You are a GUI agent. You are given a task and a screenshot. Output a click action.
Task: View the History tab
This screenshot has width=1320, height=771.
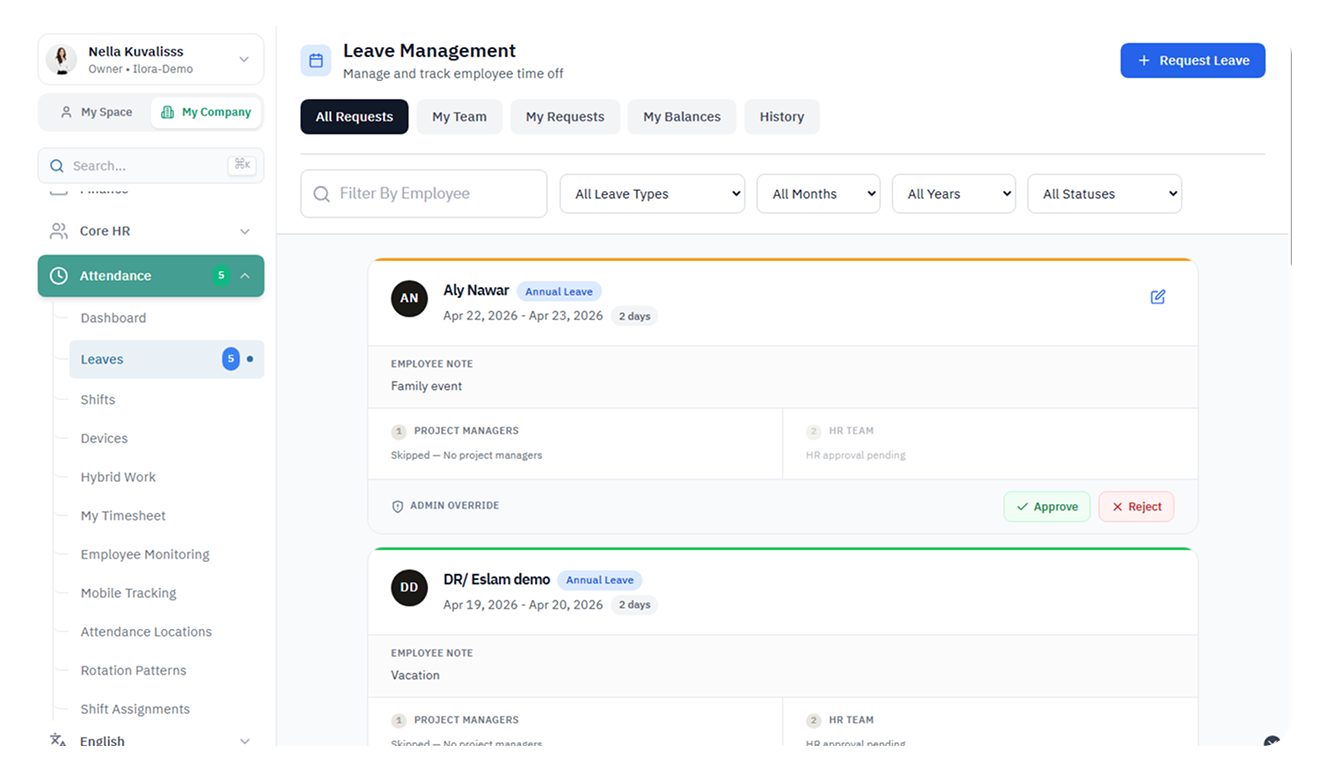click(x=782, y=117)
